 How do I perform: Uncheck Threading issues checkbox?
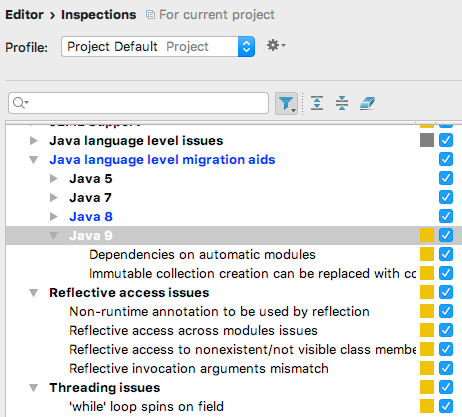click(446, 387)
